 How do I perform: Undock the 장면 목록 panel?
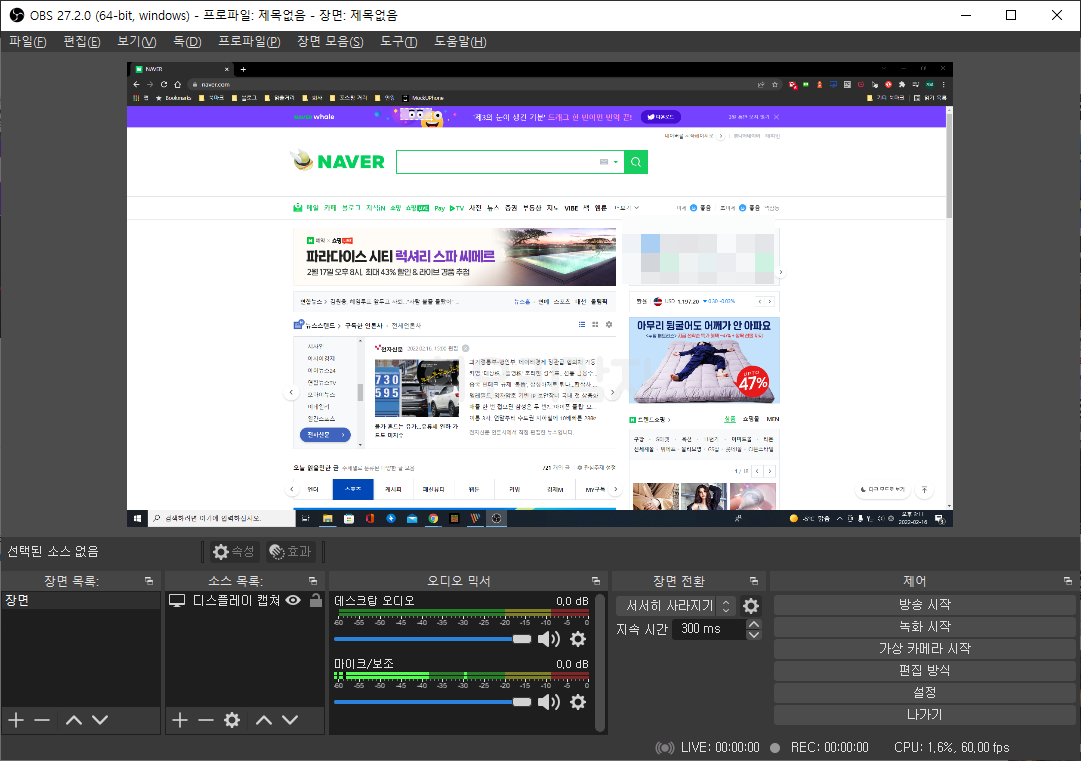point(149,581)
